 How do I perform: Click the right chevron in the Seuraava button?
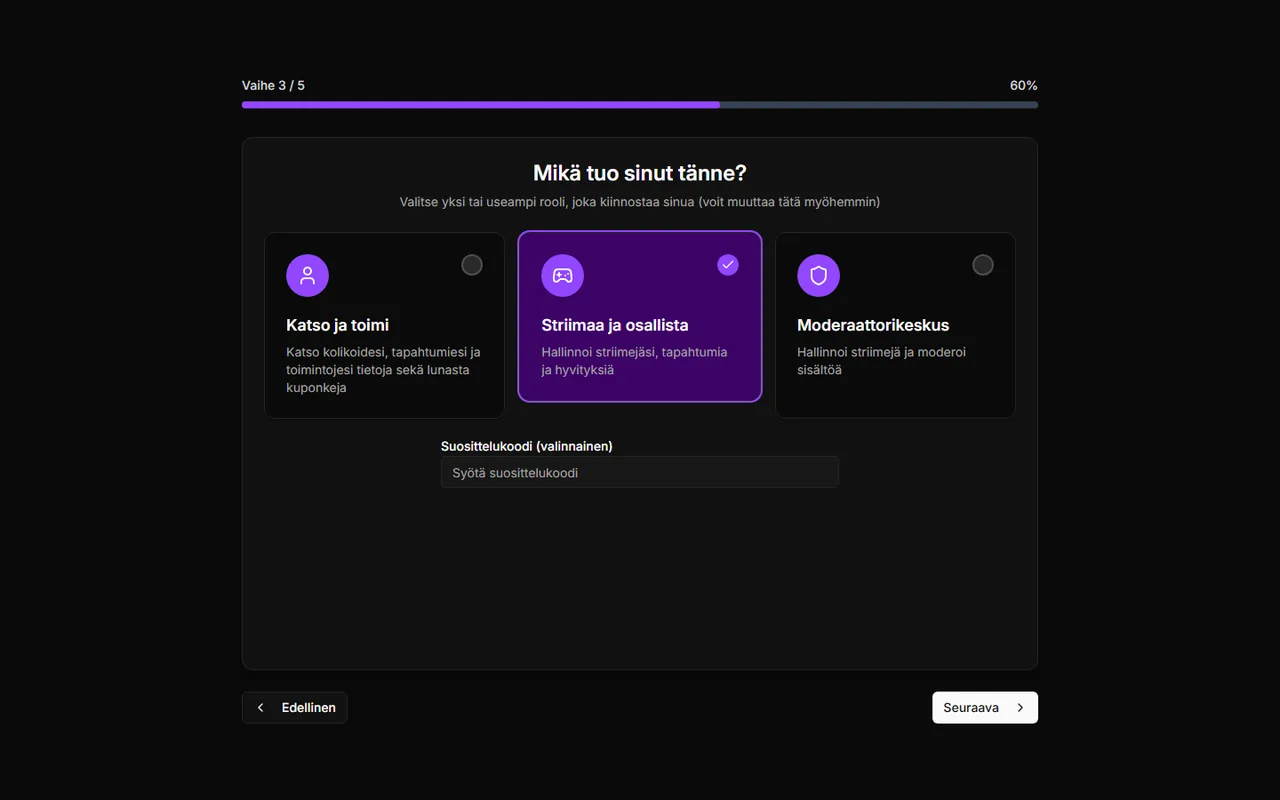pyautogui.click(x=1020, y=707)
